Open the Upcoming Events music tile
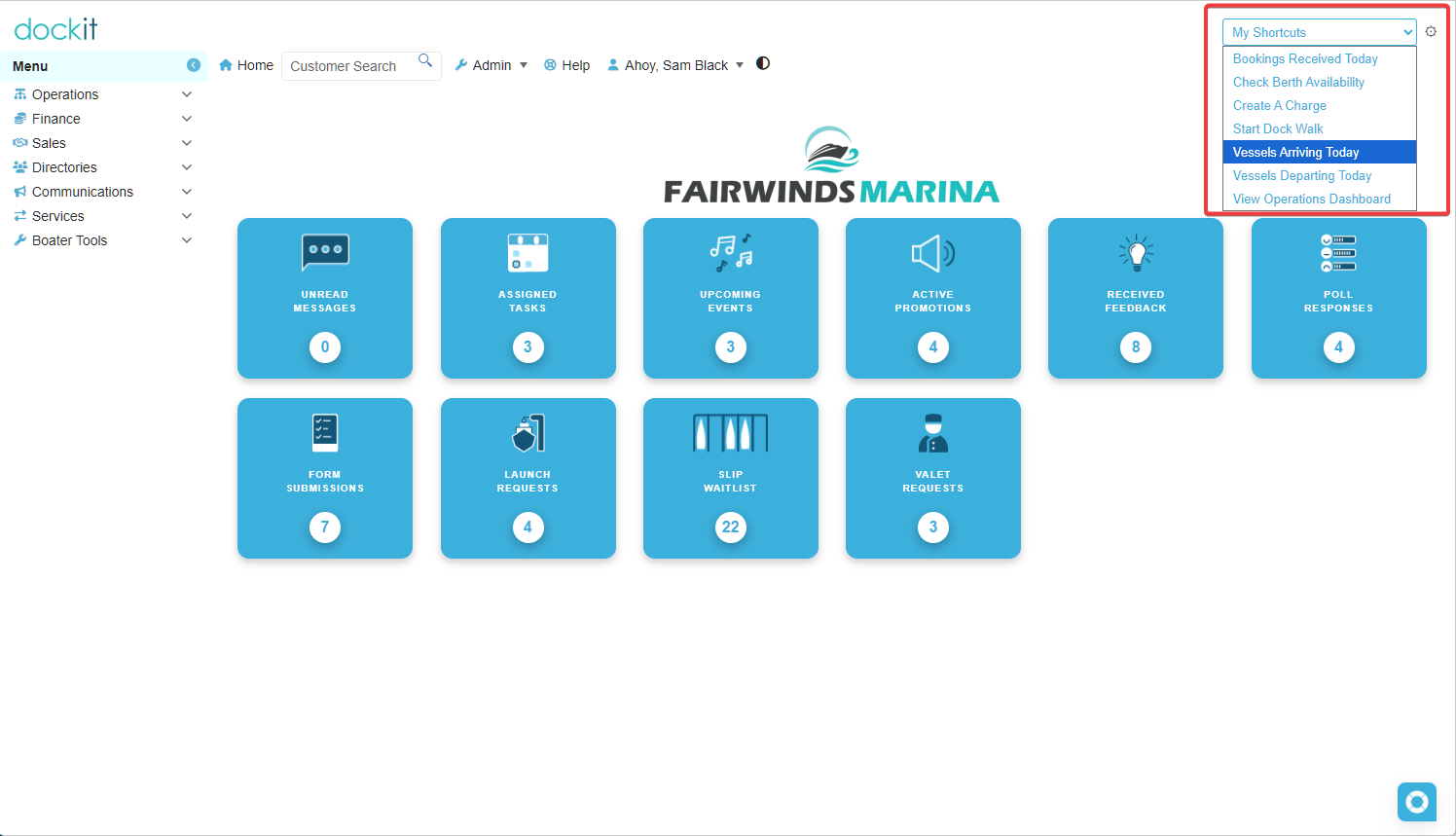The width and height of the screenshot is (1456, 836). pyautogui.click(x=731, y=298)
